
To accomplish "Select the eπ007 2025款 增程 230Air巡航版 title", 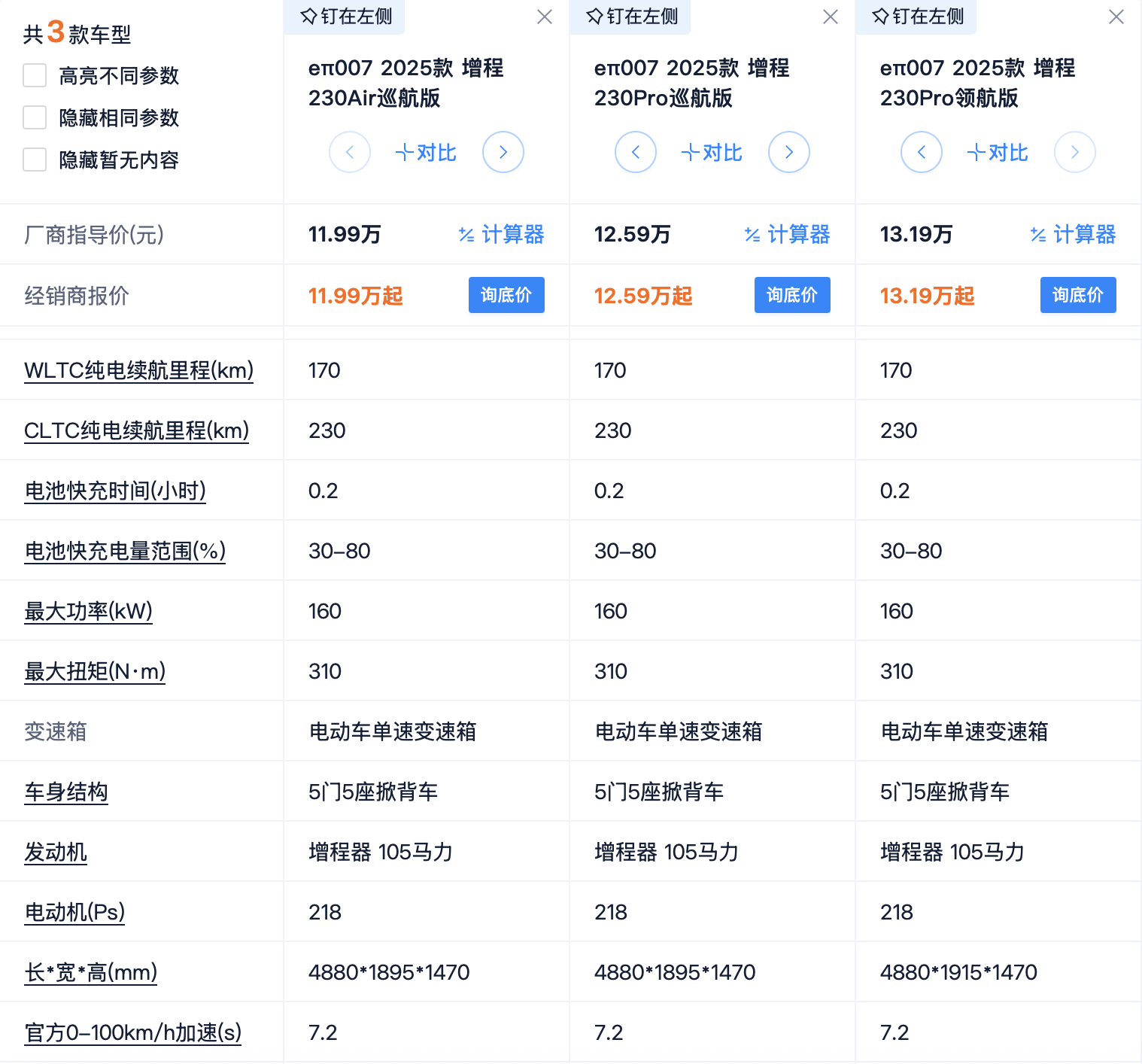I will click(406, 83).
